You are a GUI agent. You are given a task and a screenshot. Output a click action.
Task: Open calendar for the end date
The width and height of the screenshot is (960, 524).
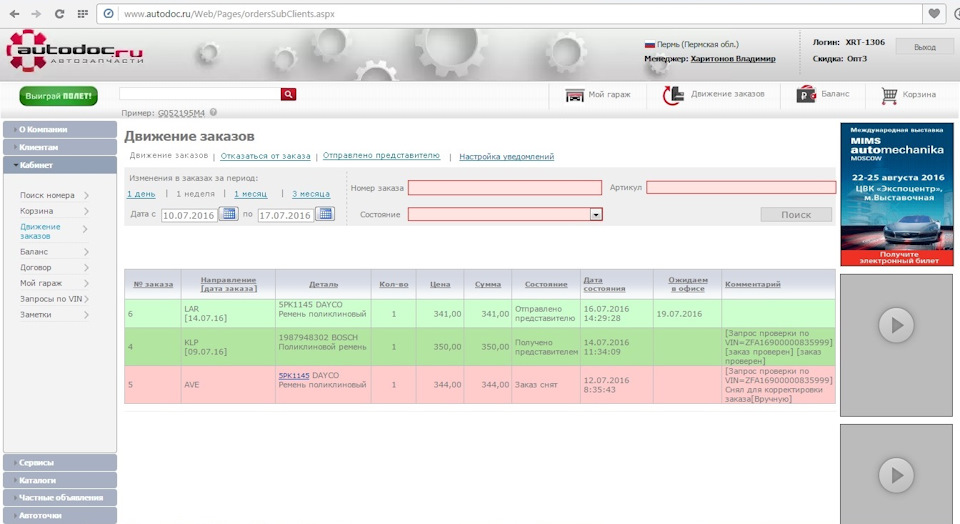point(325,214)
